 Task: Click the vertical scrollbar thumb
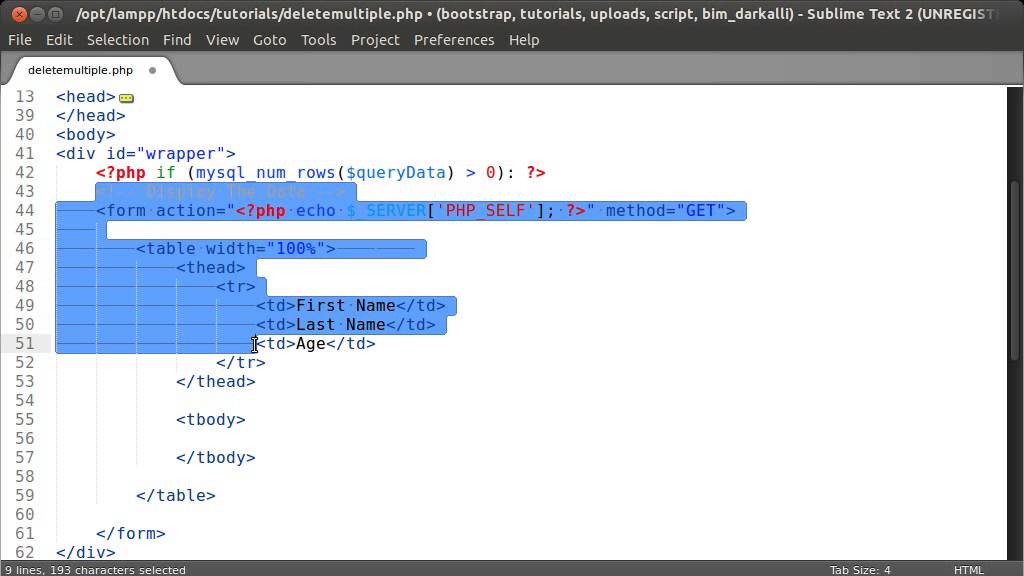point(1014,268)
